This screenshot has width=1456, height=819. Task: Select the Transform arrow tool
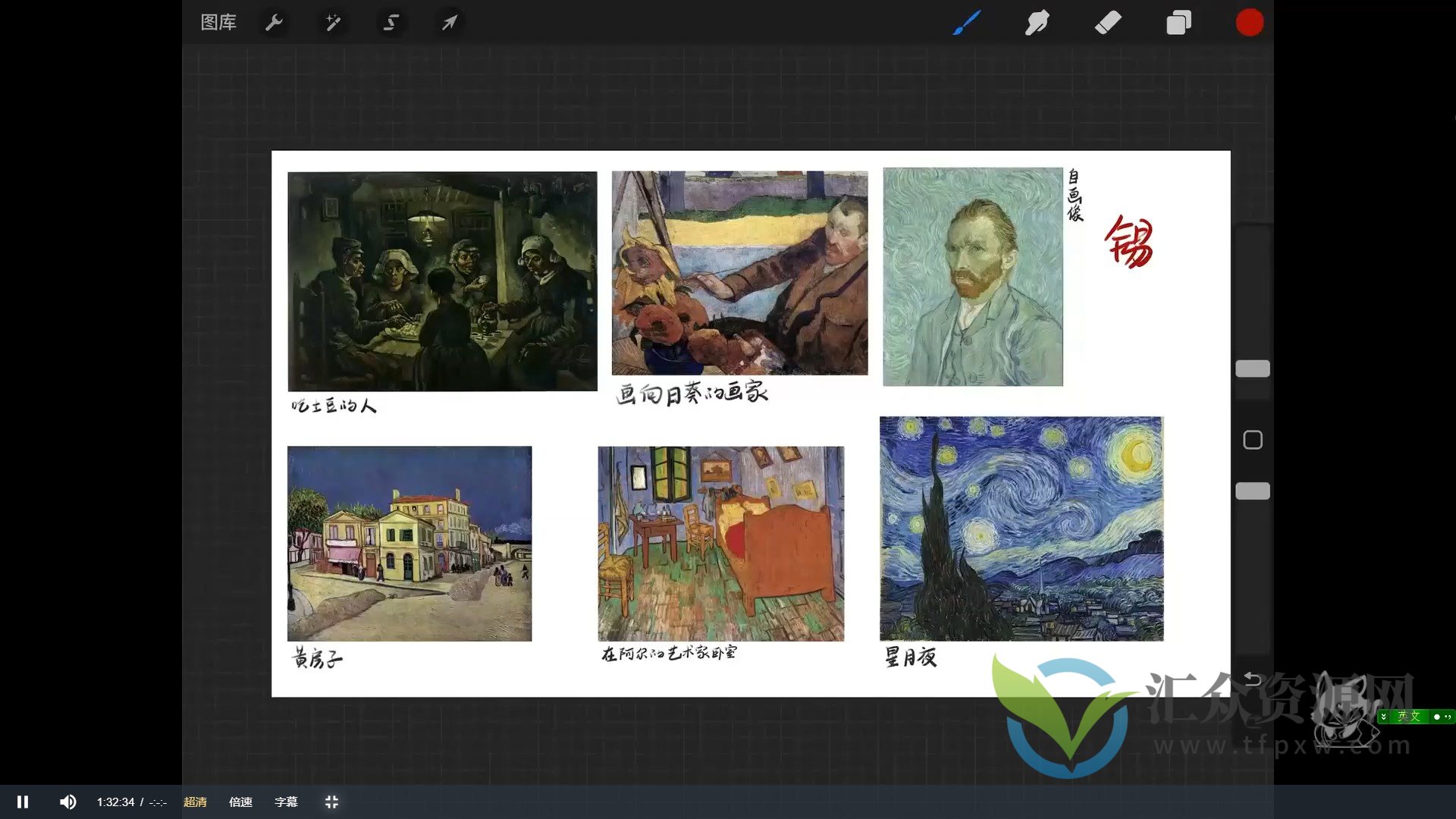(450, 23)
